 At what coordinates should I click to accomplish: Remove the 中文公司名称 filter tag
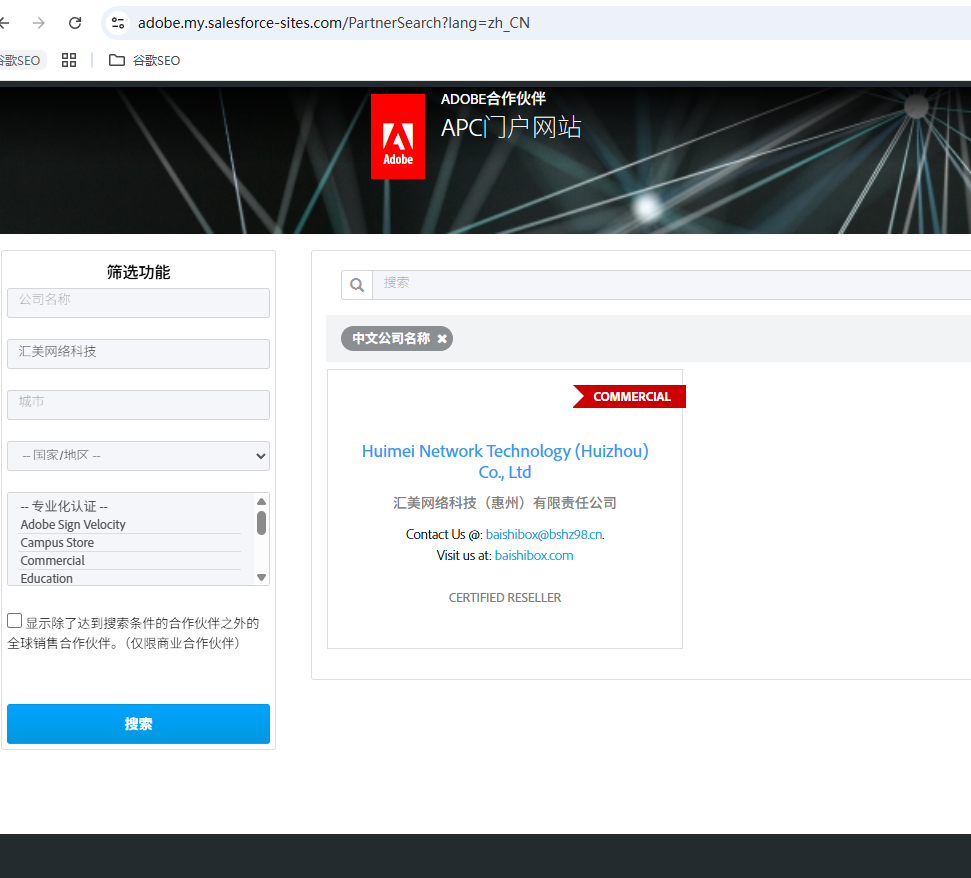pos(442,339)
